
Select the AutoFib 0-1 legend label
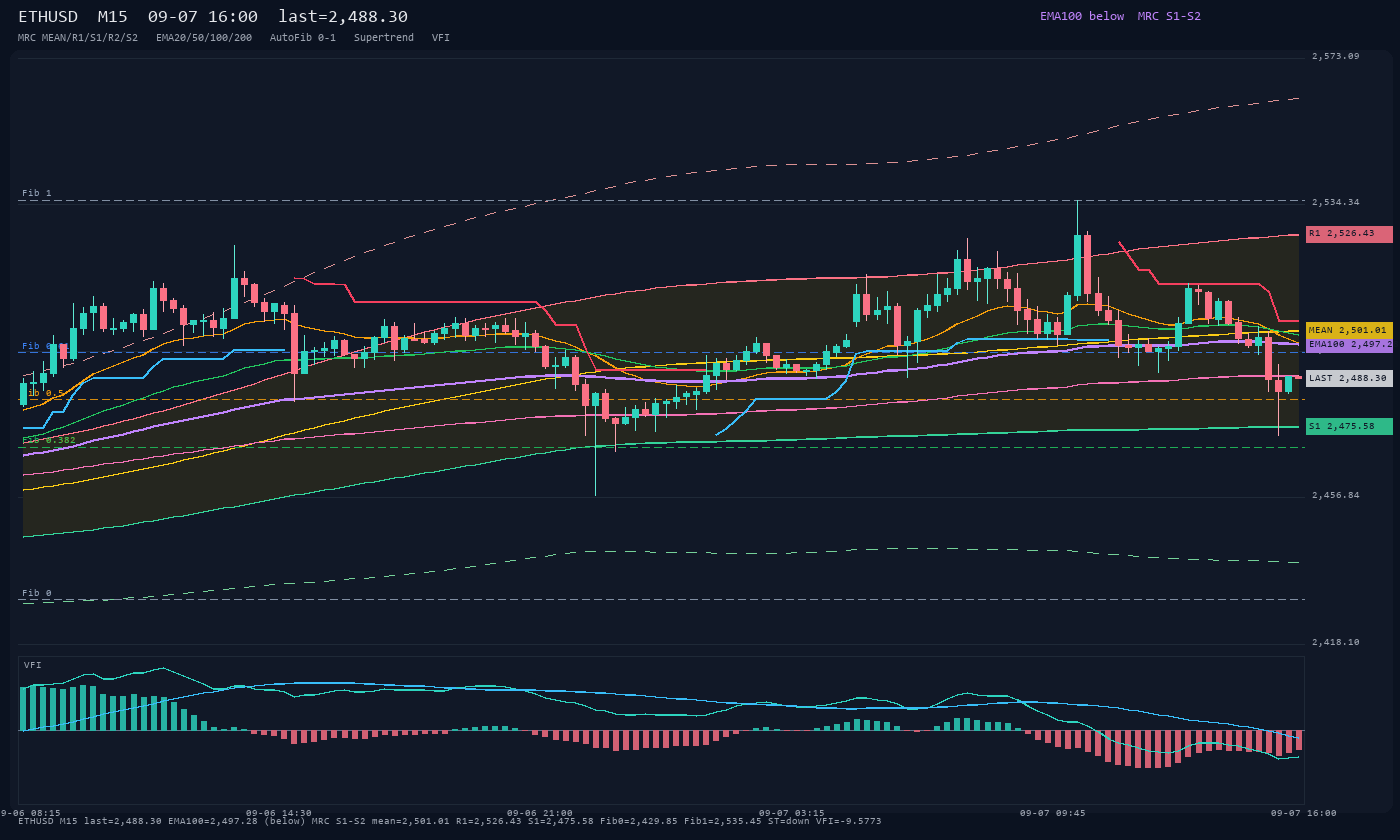[303, 38]
